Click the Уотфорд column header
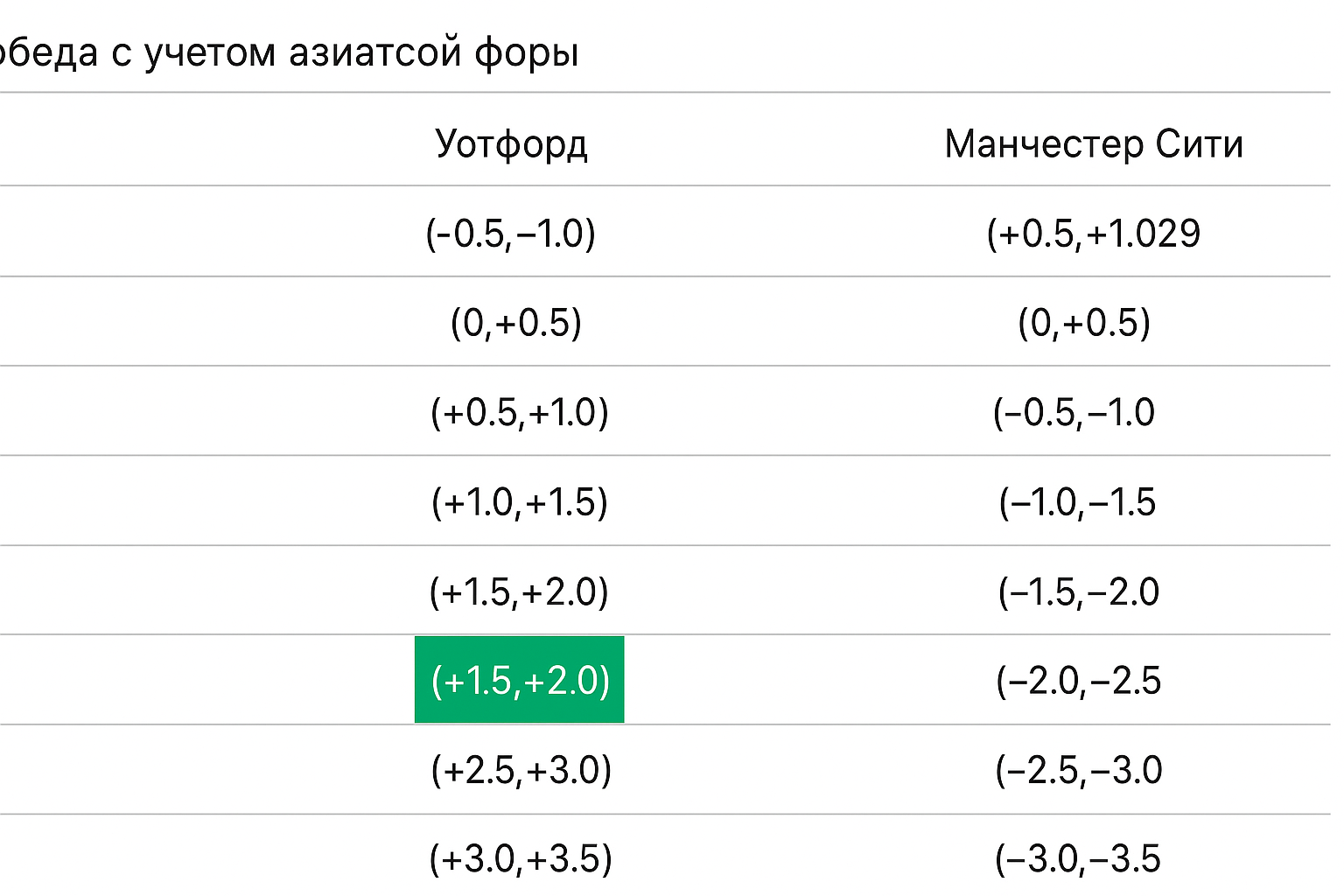 coord(511,143)
